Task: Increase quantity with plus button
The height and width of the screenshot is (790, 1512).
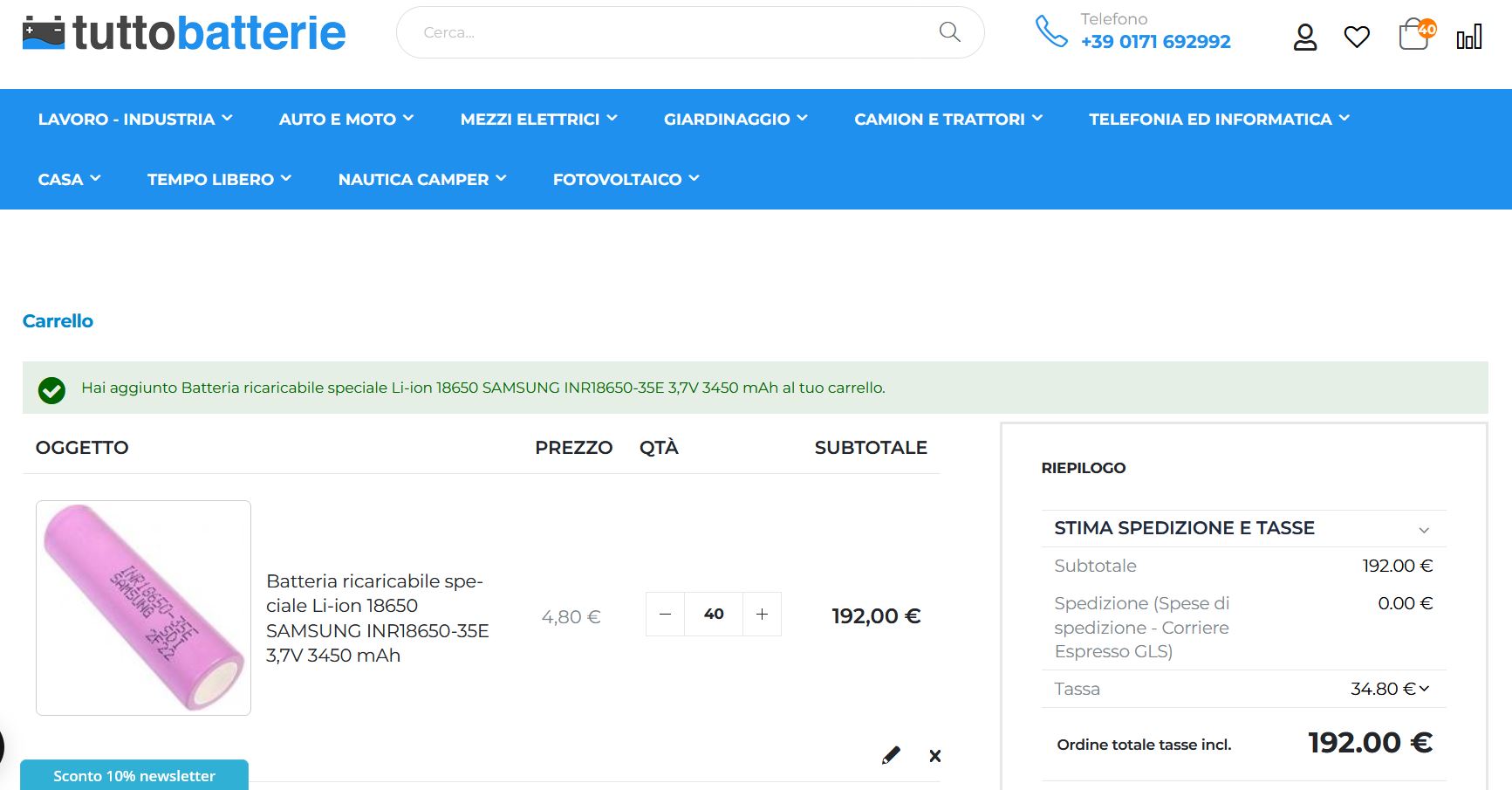Action: click(x=762, y=615)
